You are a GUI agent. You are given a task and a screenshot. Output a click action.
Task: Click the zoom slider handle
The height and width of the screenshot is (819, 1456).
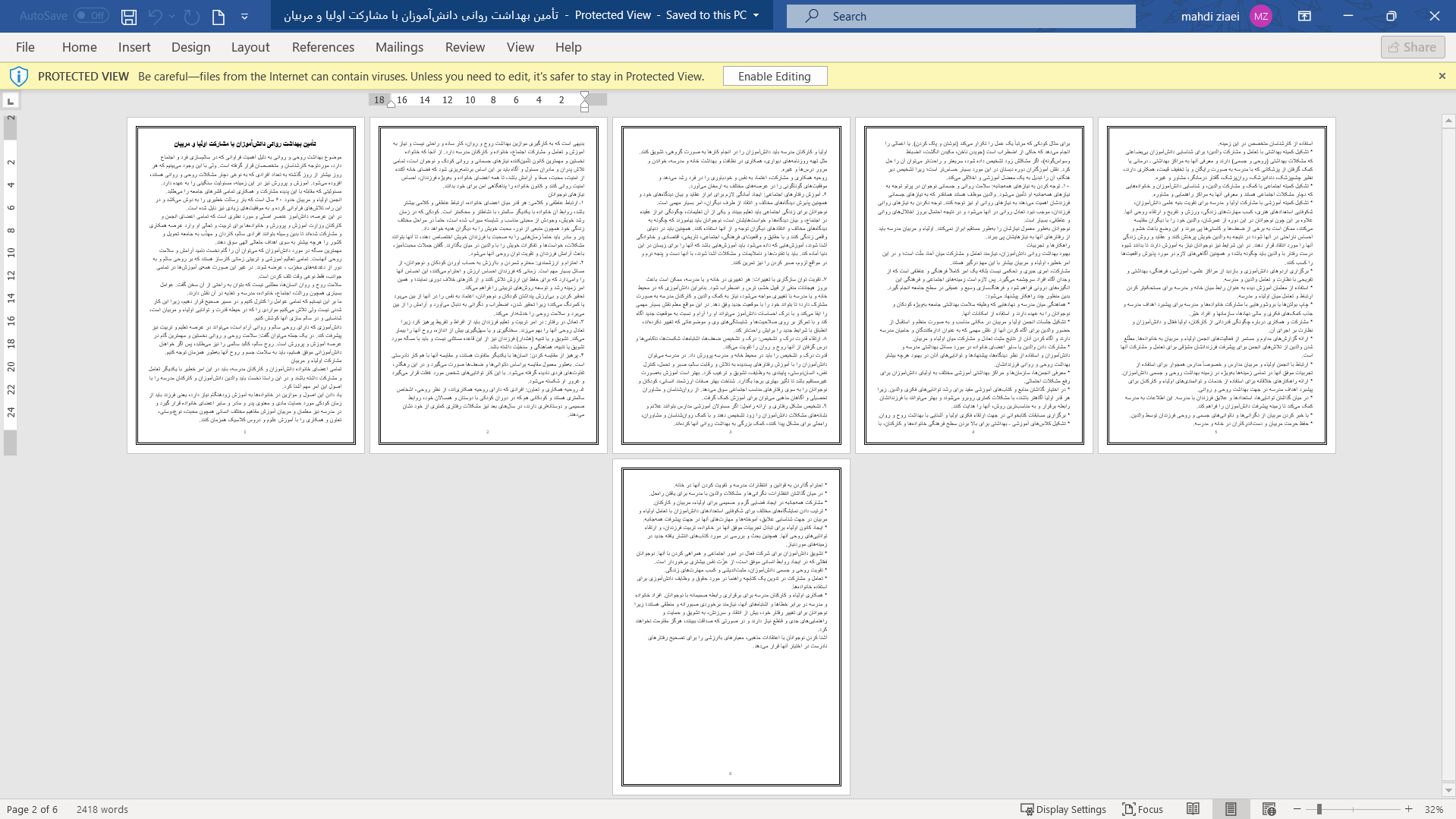(x=1319, y=809)
